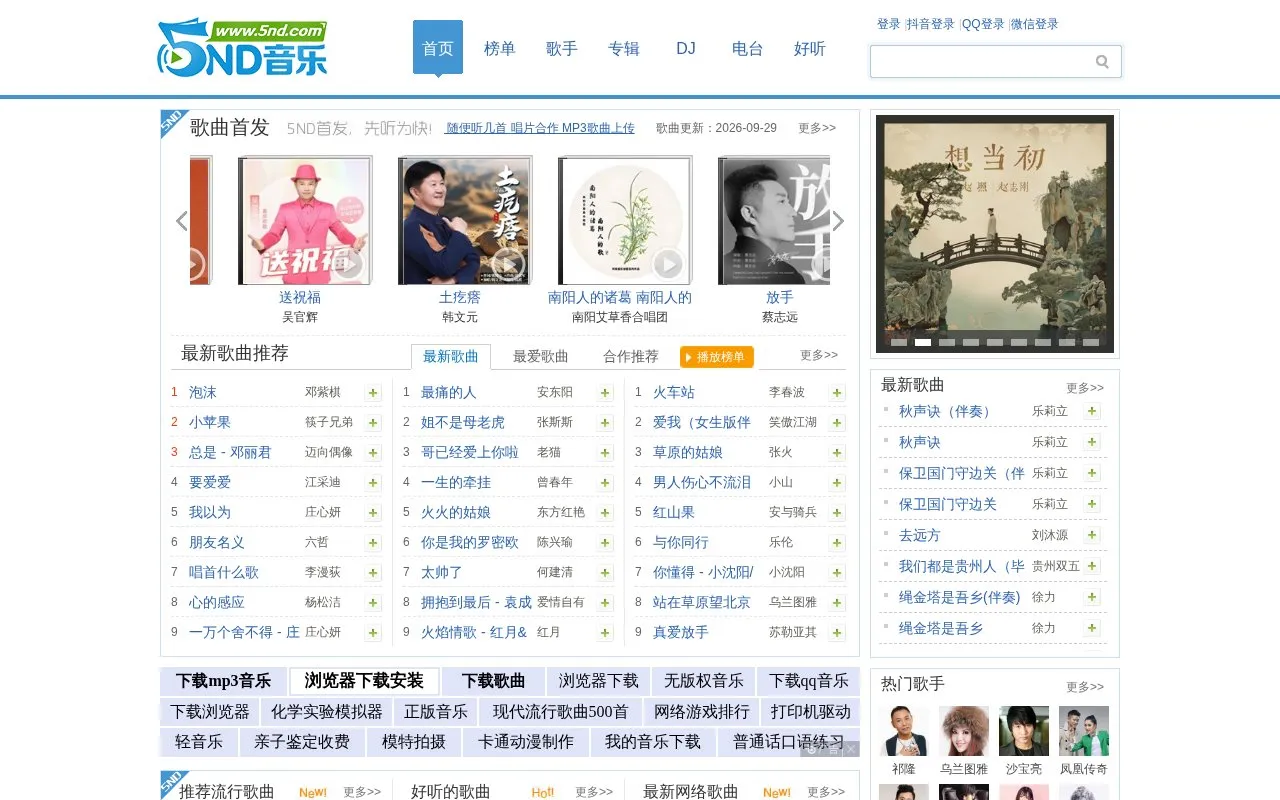The image size is (1280, 800).
Task: Add 绳金塔是吾乡 by 徐力 with plus icon
Action: coord(1092,628)
